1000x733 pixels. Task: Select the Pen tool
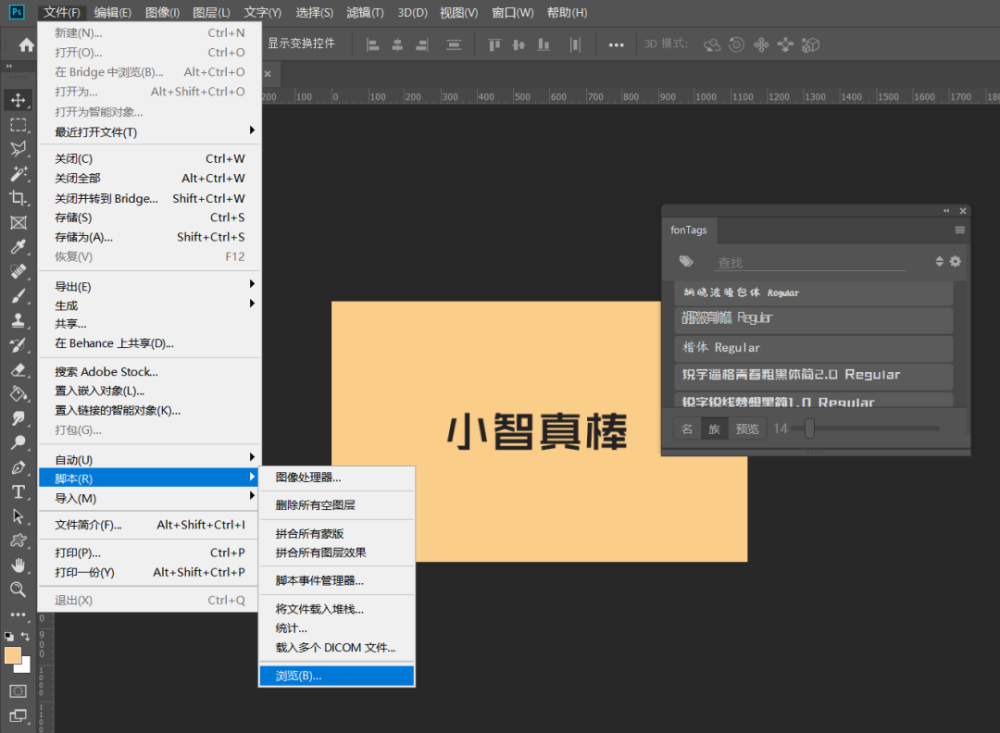(18, 468)
